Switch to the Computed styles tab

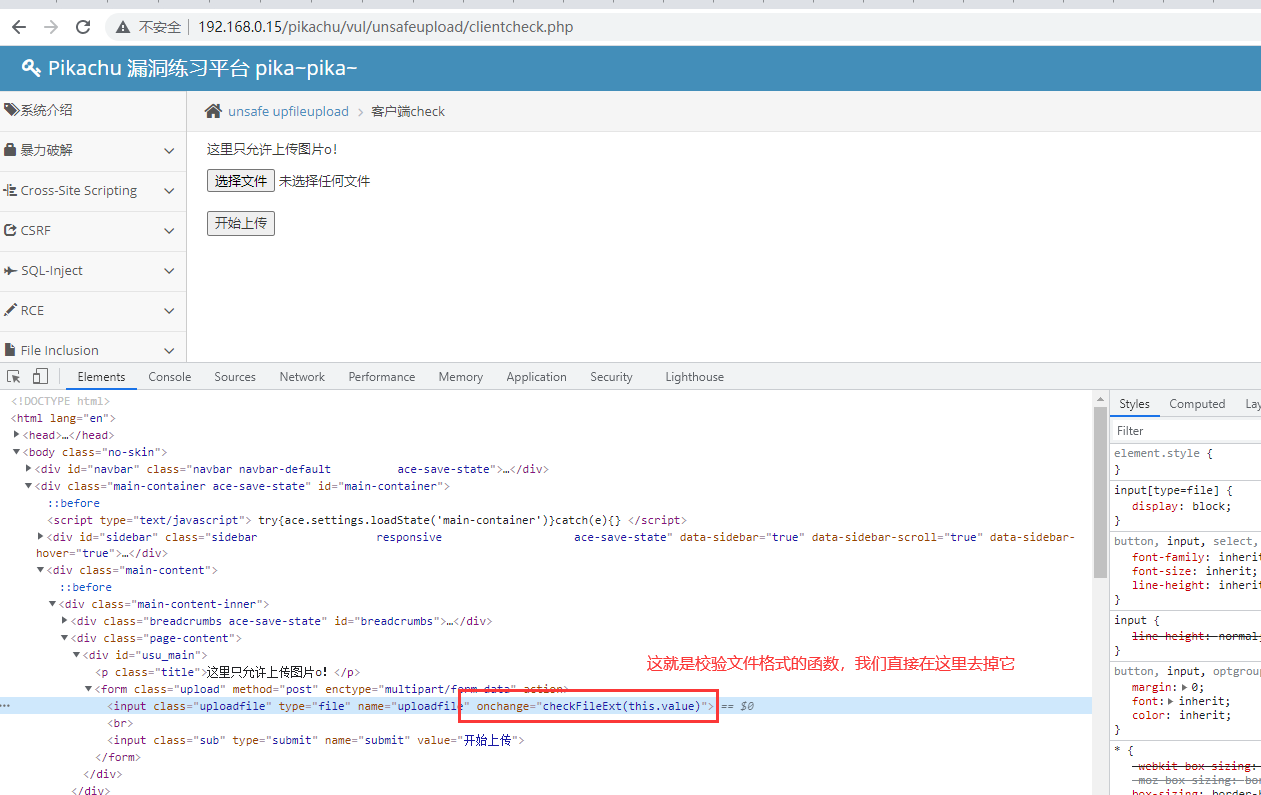click(x=1196, y=404)
